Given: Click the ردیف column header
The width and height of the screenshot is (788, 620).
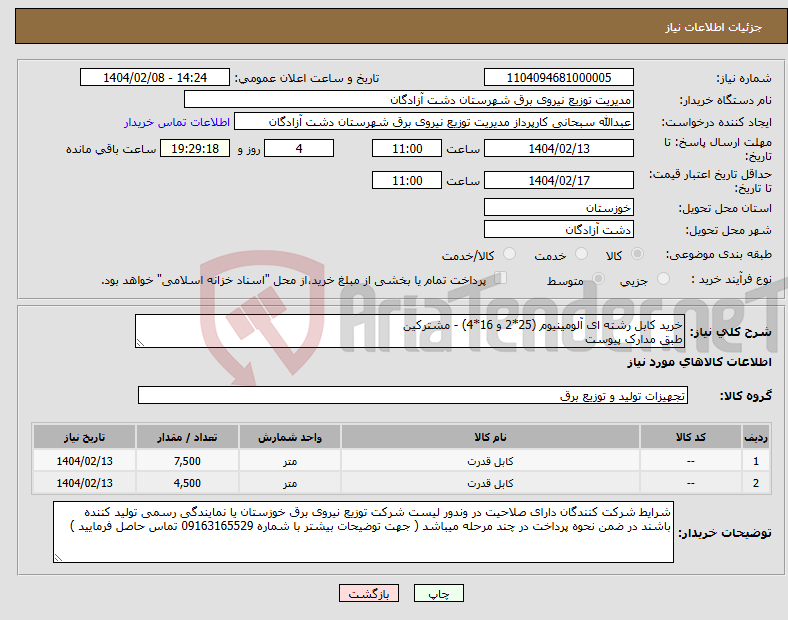Looking at the screenshot, I should tap(755, 437).
